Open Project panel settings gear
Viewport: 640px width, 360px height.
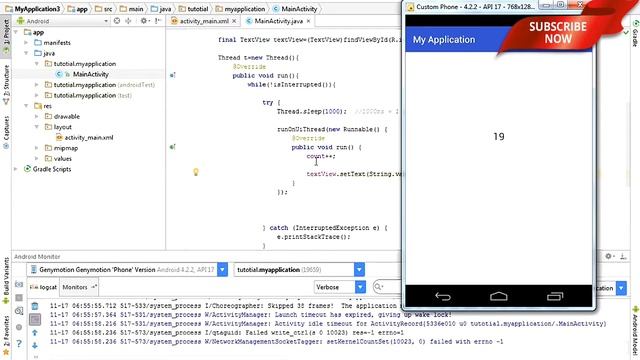pyautogui.click(x=144, y=20)
